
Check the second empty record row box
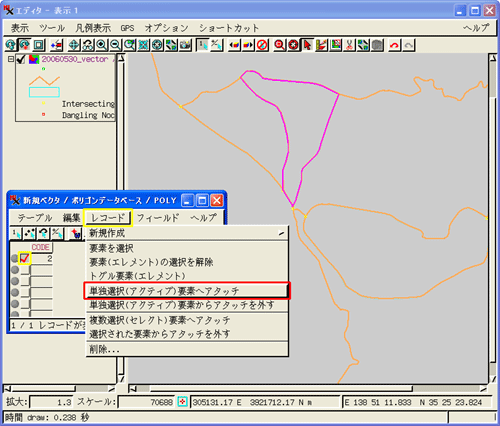pyautogui.click(x=25, y=281)
